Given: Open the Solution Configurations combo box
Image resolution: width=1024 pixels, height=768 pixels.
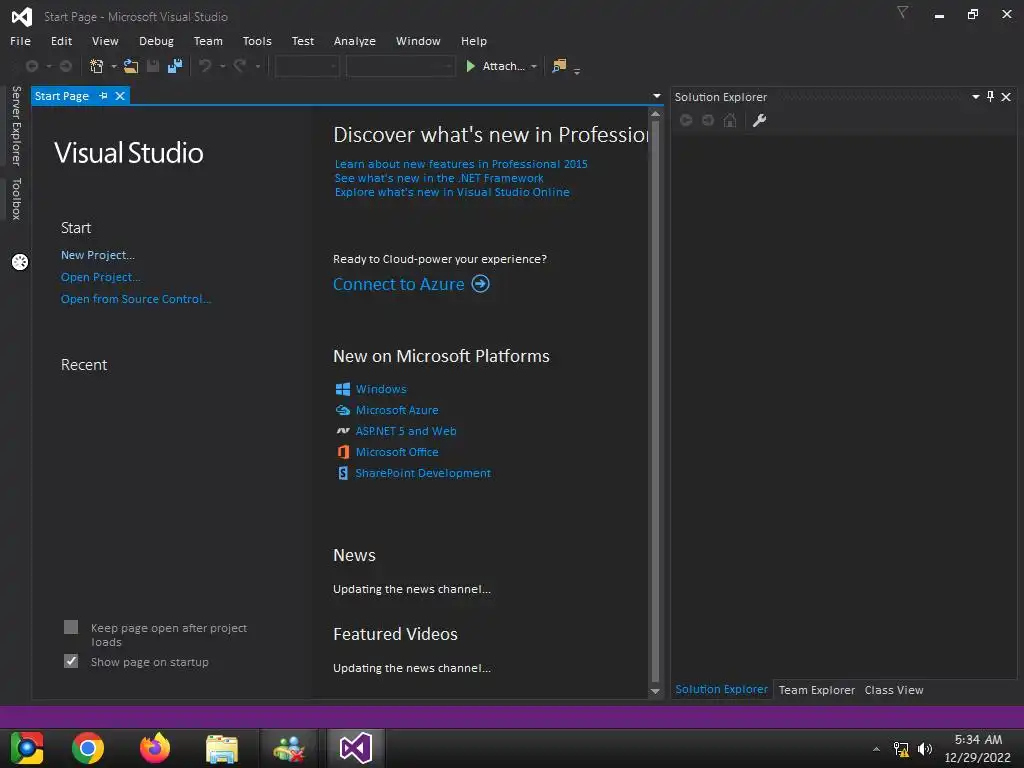Looking at the screenshot, I should [x=307, y=66].
